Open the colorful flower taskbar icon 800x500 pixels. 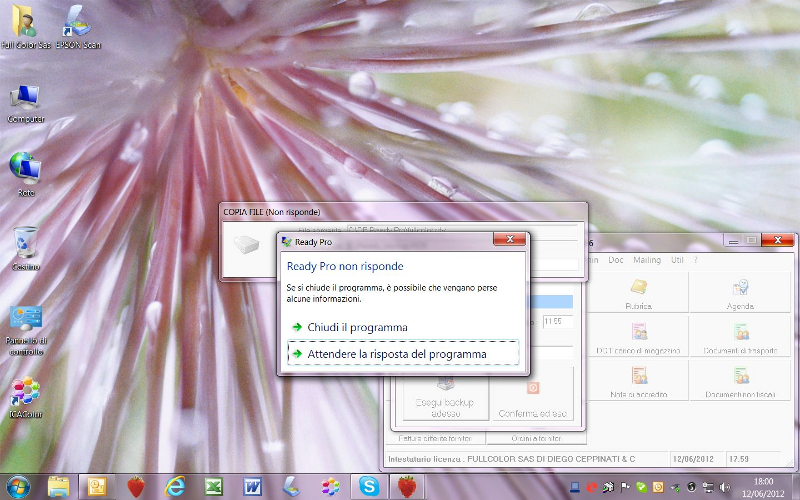(x=330, y=486)
